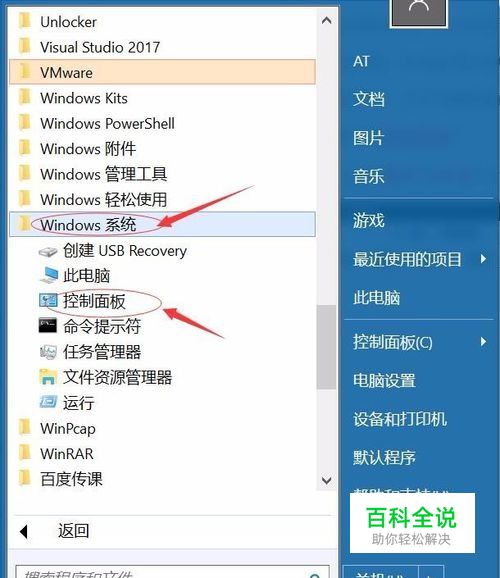Open Task Manager icon (任务管理器)
This screenshot has width=500, height=578.
48,352
